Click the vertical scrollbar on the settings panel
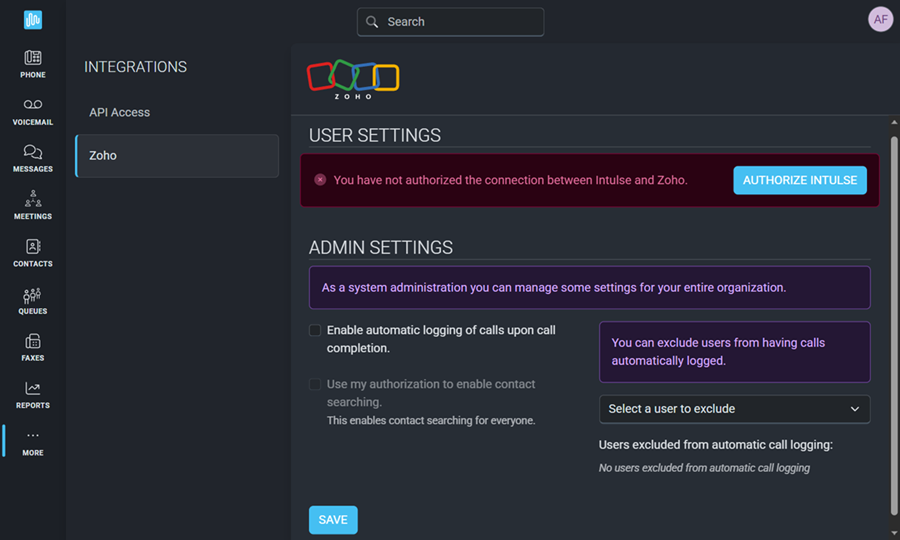This screenshot has width=900, height=540. [894, 320]
